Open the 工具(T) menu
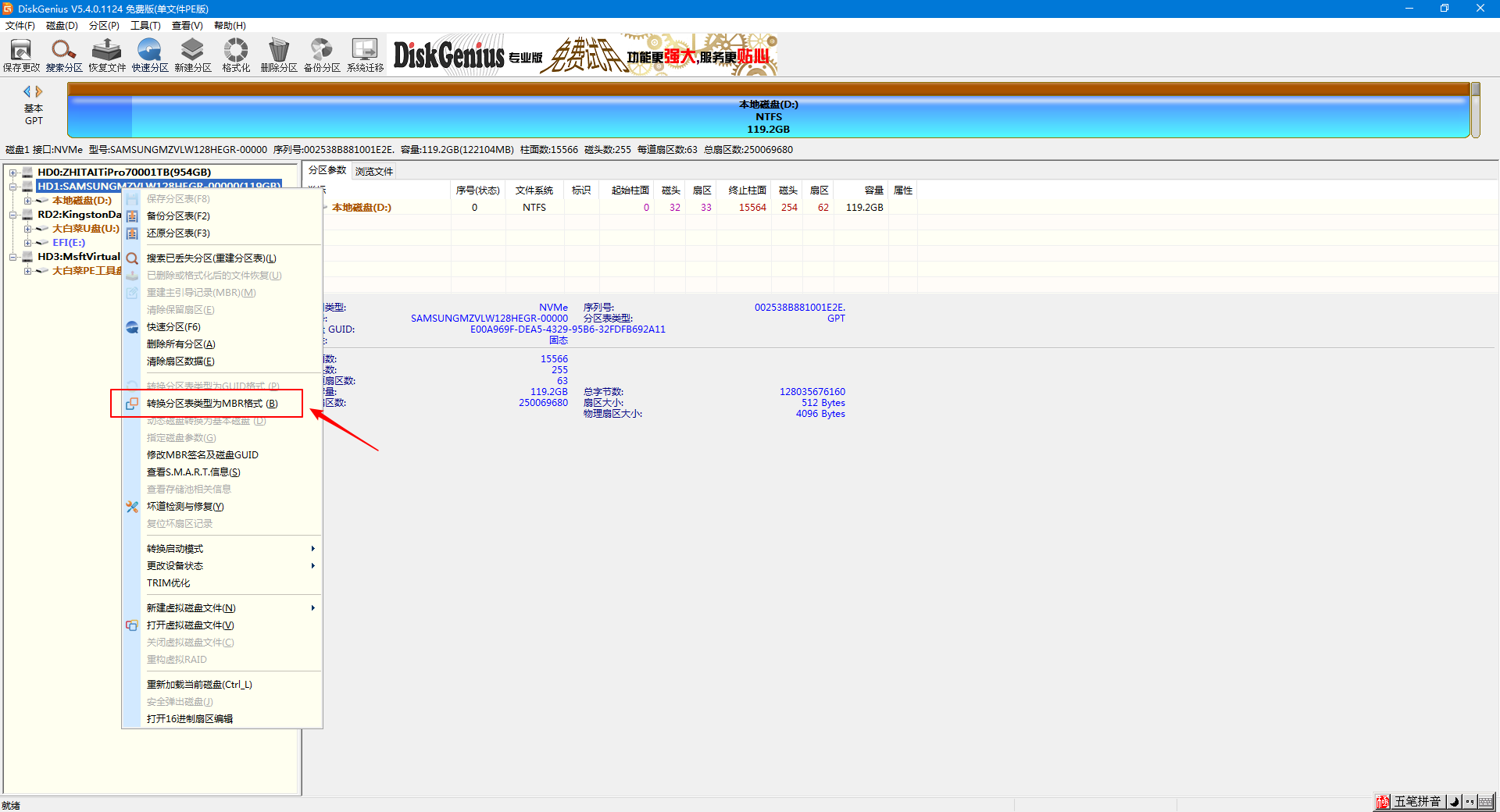Screen dimensions: 1500x812 tap(145, 26)
